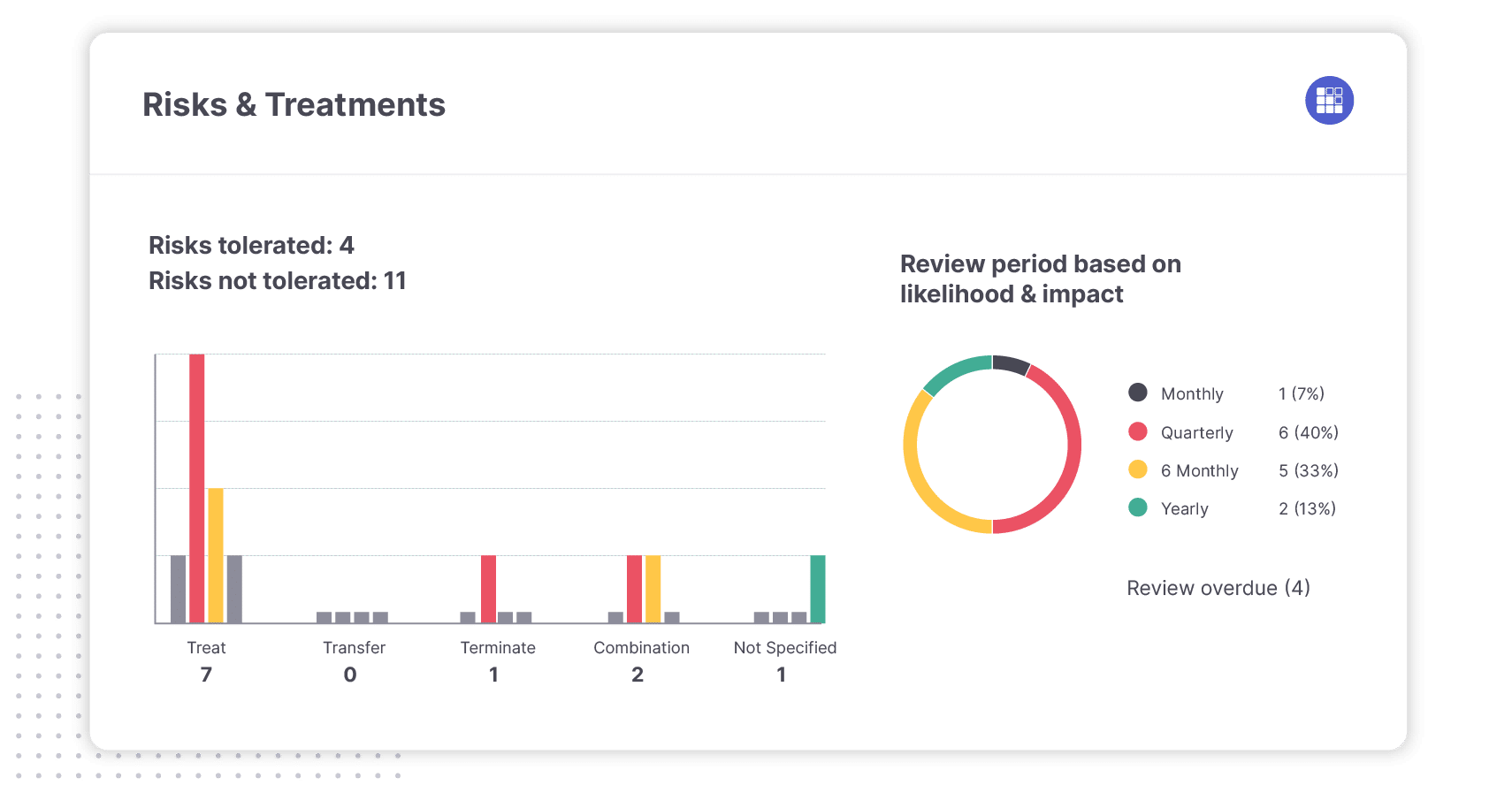1512x793 pixels.
Task: Click the 2 (13%) value
Action: 1307,508
